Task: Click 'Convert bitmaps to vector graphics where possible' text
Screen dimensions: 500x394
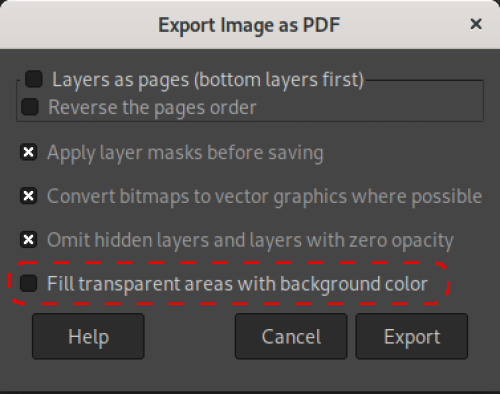Action: [265, 197]
